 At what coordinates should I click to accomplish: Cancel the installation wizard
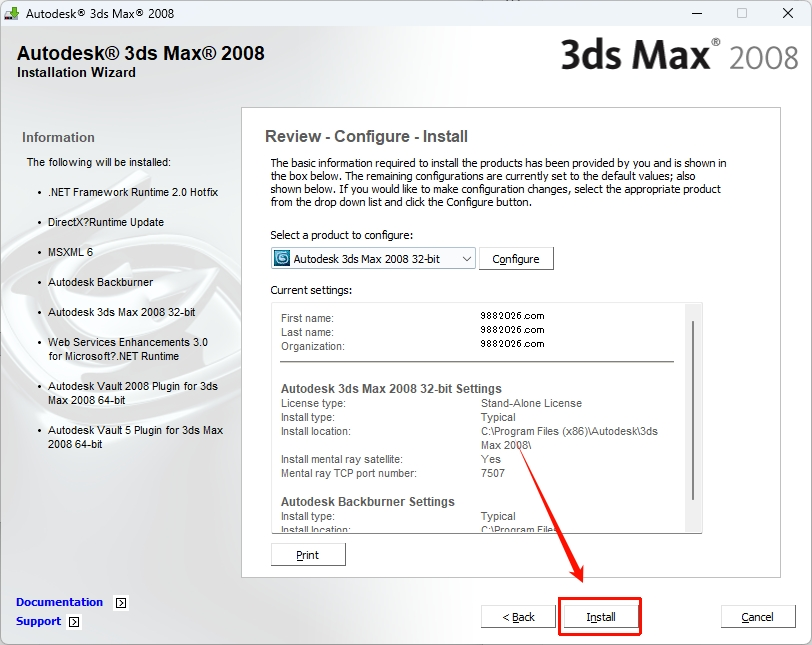(757, 617)
